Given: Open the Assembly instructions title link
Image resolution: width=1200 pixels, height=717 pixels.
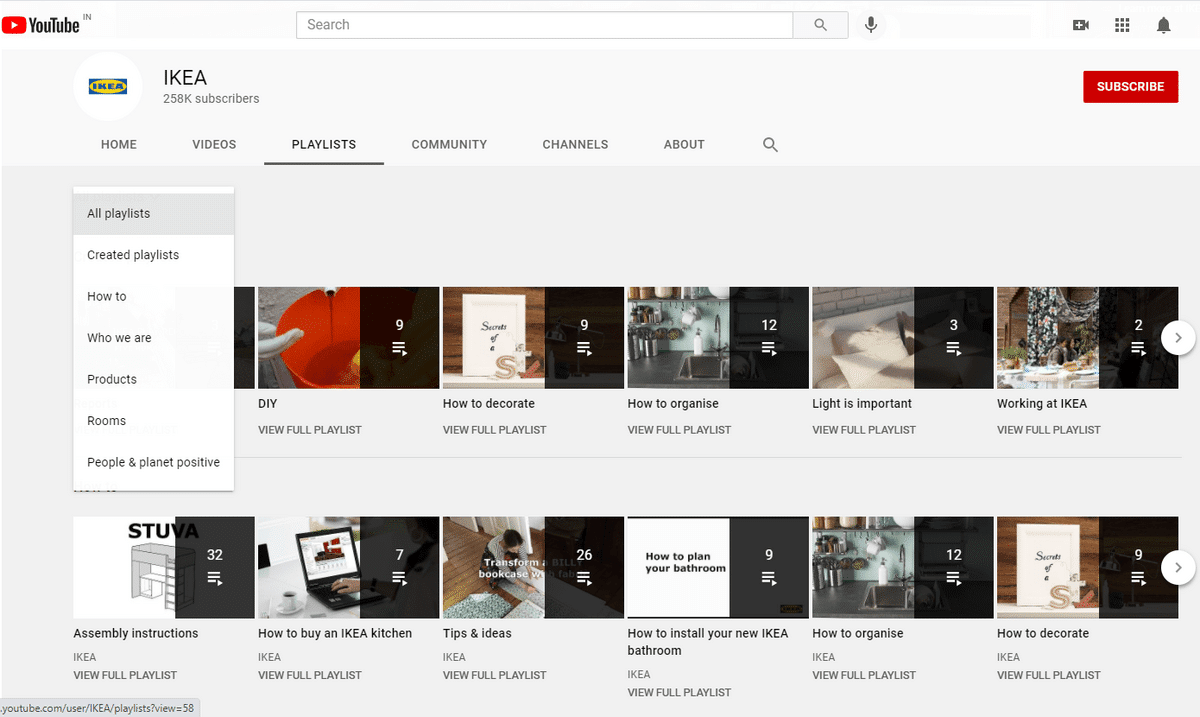Looking at the screenshot, I should click(136, 634).
